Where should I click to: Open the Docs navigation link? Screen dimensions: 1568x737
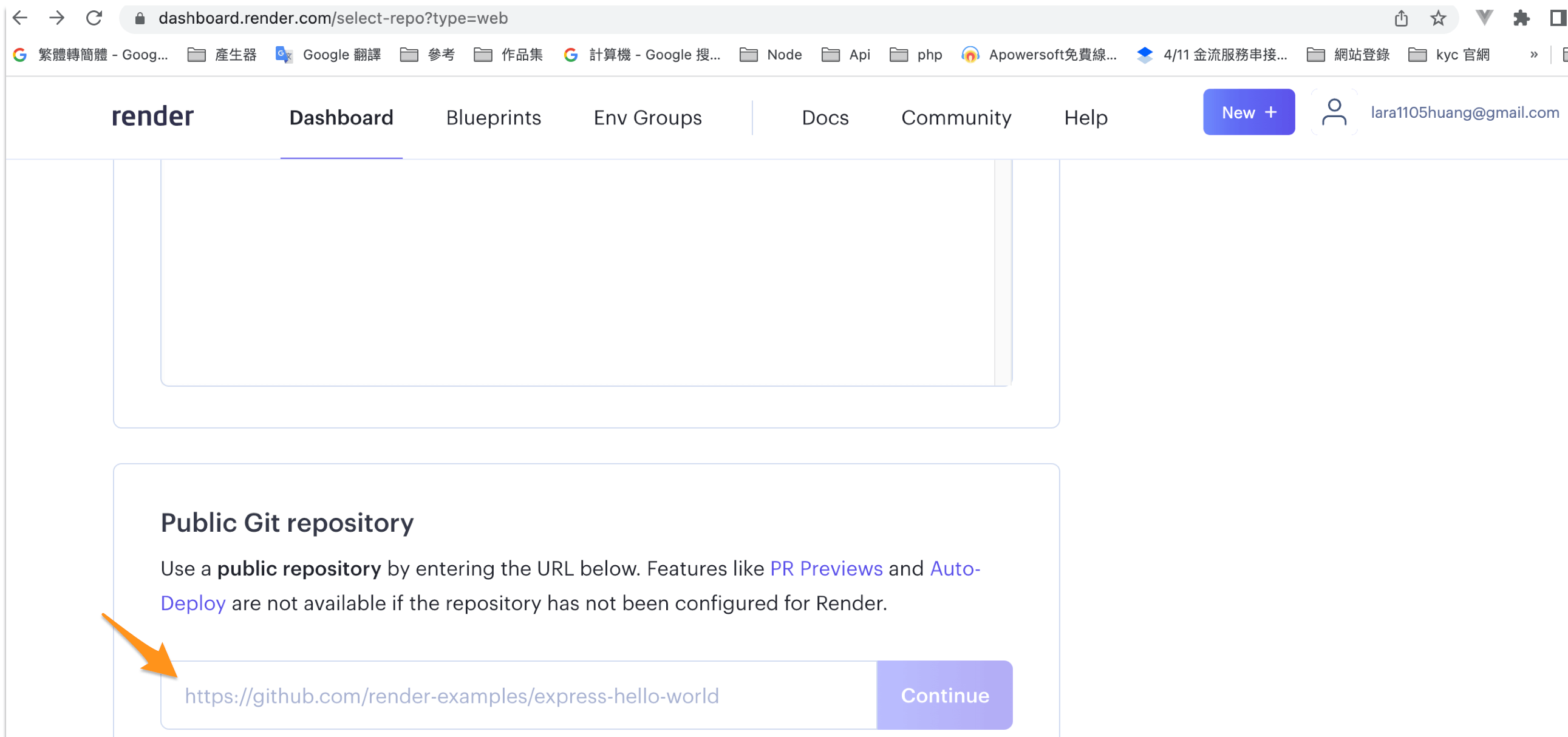point(825,117)
